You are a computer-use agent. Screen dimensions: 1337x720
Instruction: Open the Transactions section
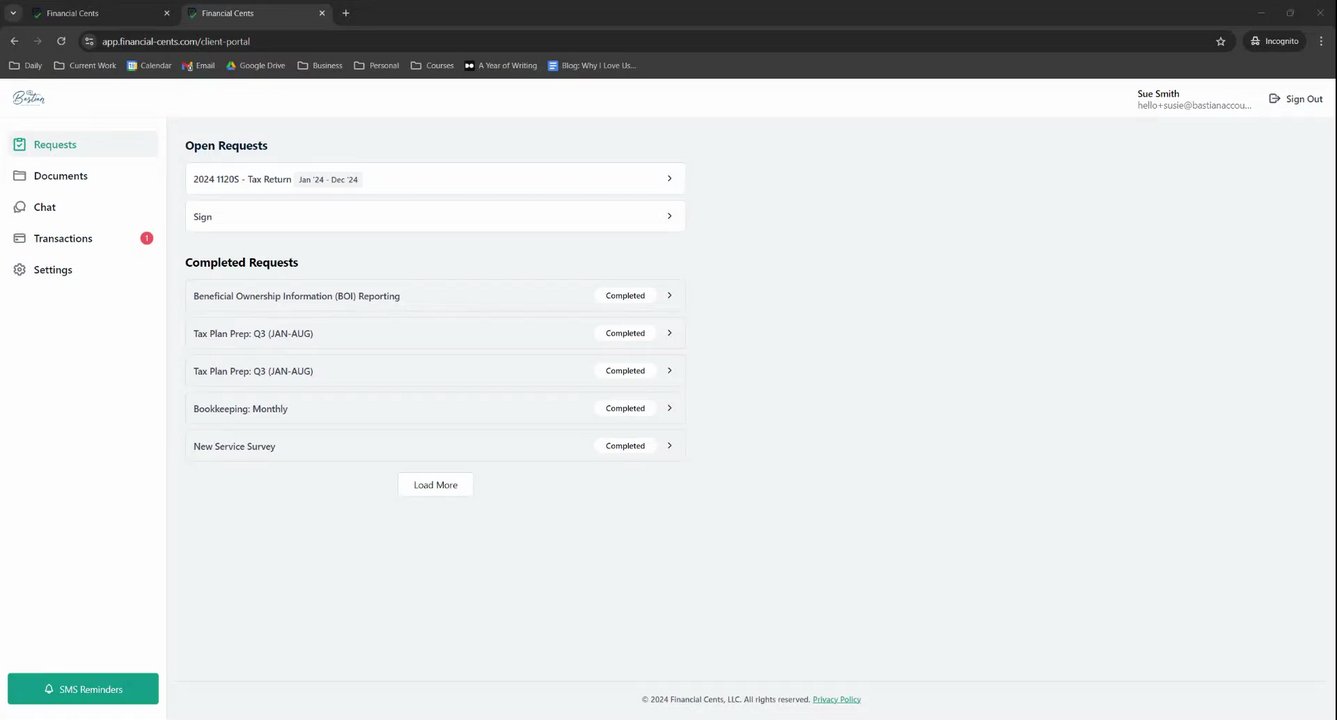(x=83, y=238)
